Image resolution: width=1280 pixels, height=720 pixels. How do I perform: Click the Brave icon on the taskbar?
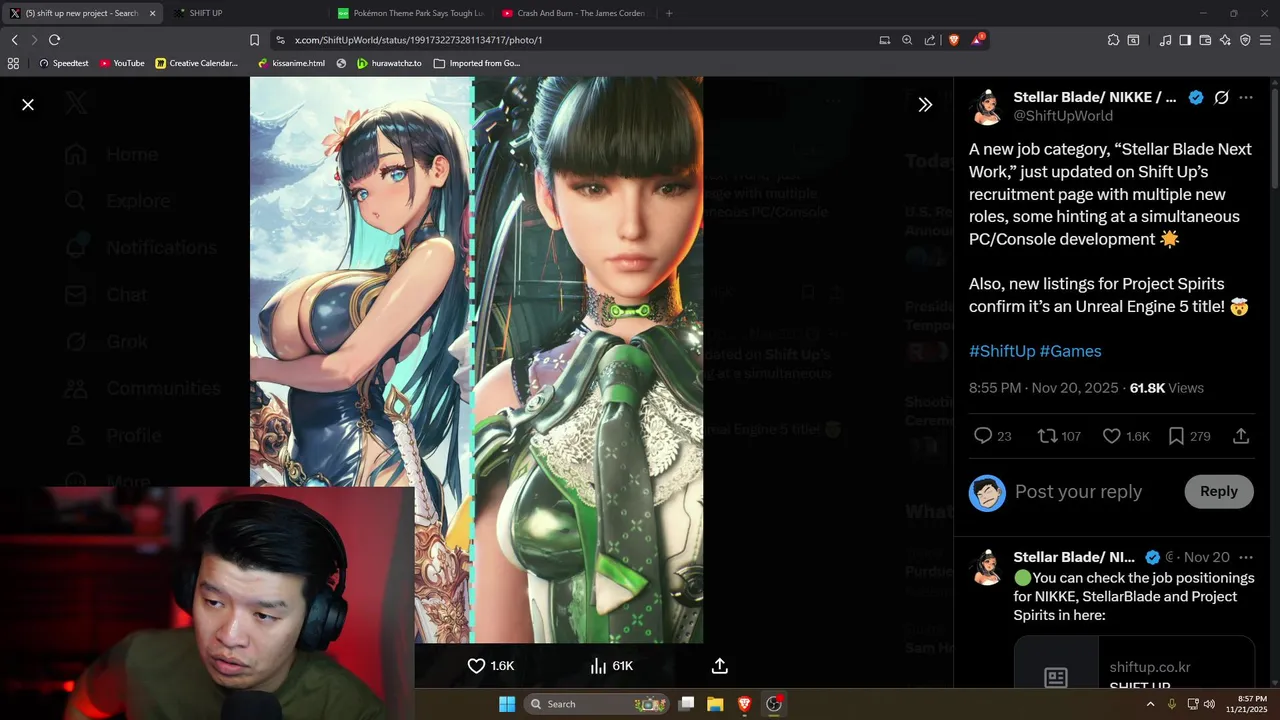pos(744,704)
